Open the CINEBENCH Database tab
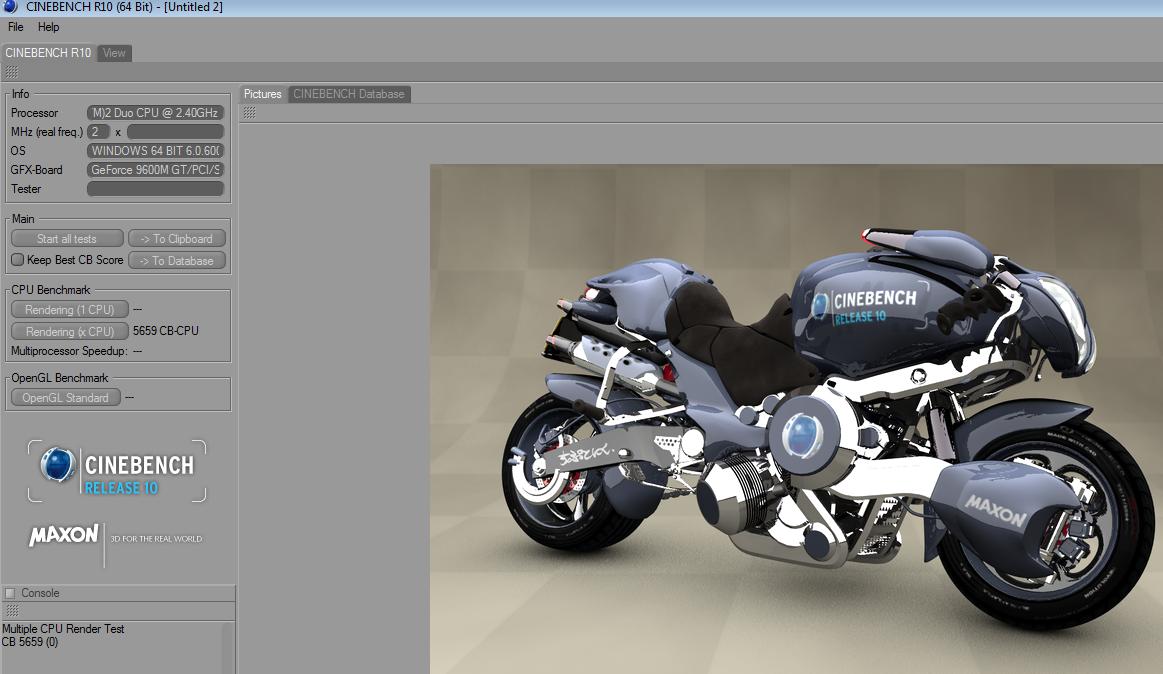 [x=349, y=94]
